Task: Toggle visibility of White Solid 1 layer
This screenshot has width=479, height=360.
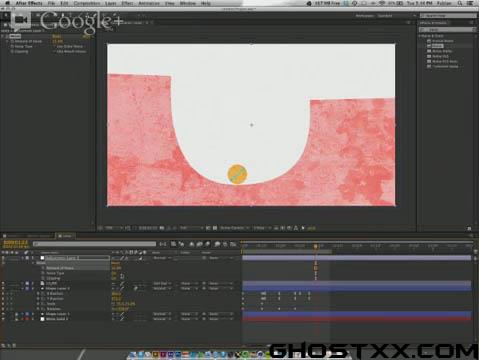Action: [3, 319]
